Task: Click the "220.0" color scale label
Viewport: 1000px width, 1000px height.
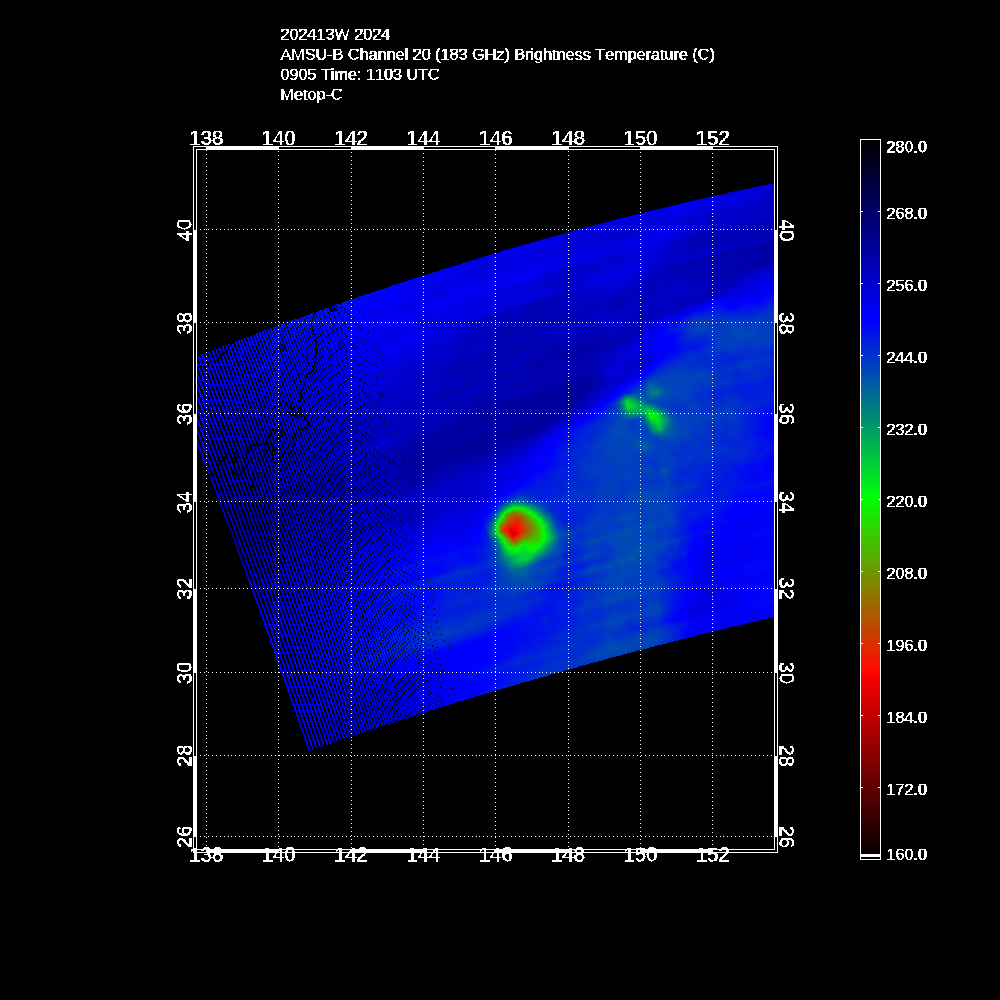Action: 906,502
